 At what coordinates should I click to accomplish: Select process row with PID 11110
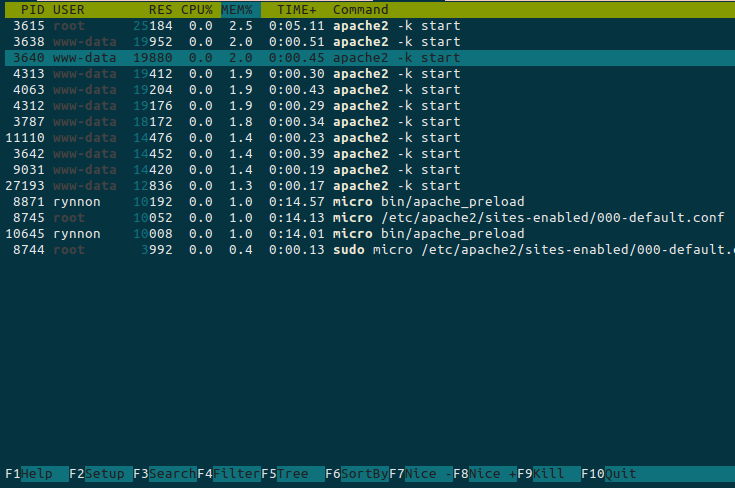370,137
